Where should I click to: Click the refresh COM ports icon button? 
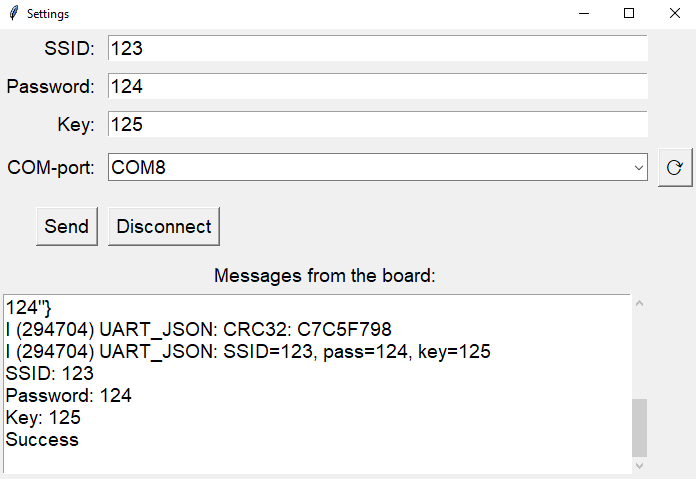[675, 167]
